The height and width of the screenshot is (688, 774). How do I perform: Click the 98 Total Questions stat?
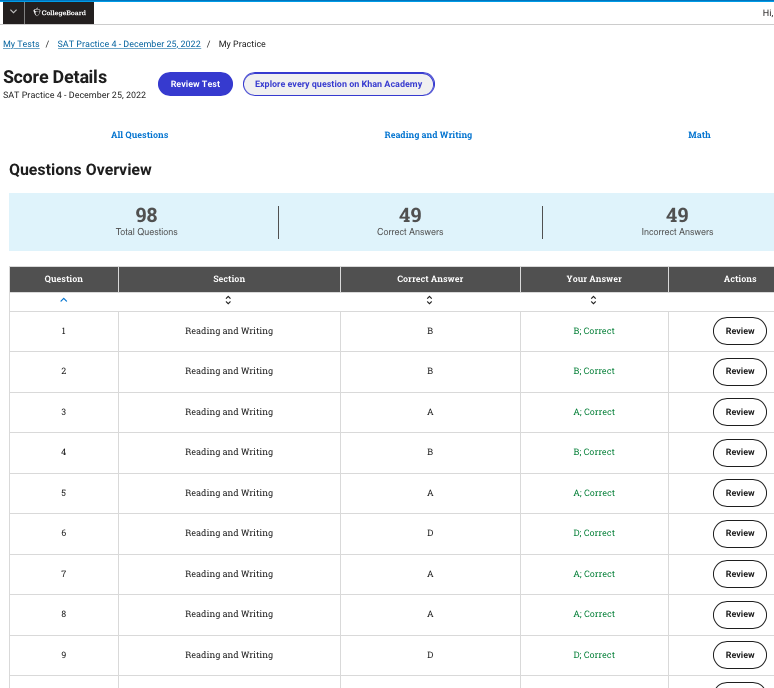[x=147, y=222]
